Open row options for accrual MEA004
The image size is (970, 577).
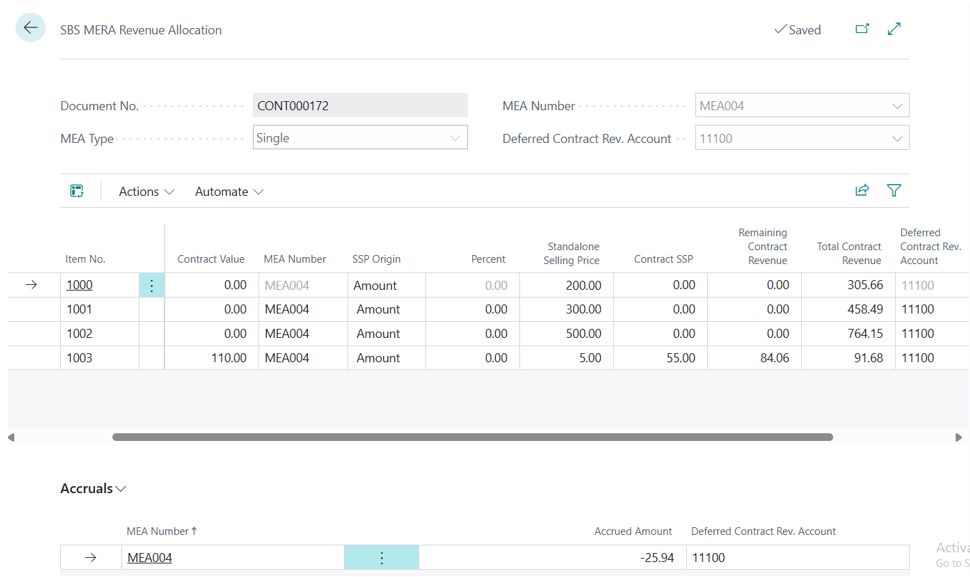381,558
